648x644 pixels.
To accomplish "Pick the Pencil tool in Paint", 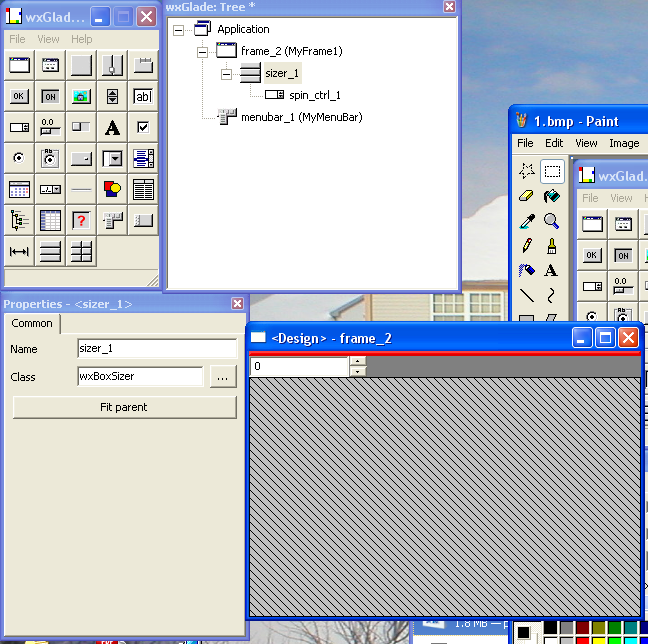I will coord(527,245).
